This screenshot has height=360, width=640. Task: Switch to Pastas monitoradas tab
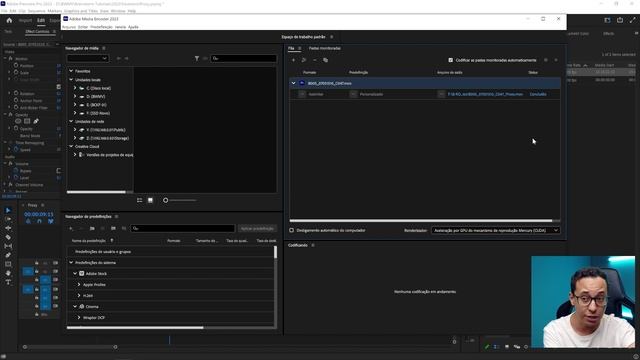tap(325, 48)
